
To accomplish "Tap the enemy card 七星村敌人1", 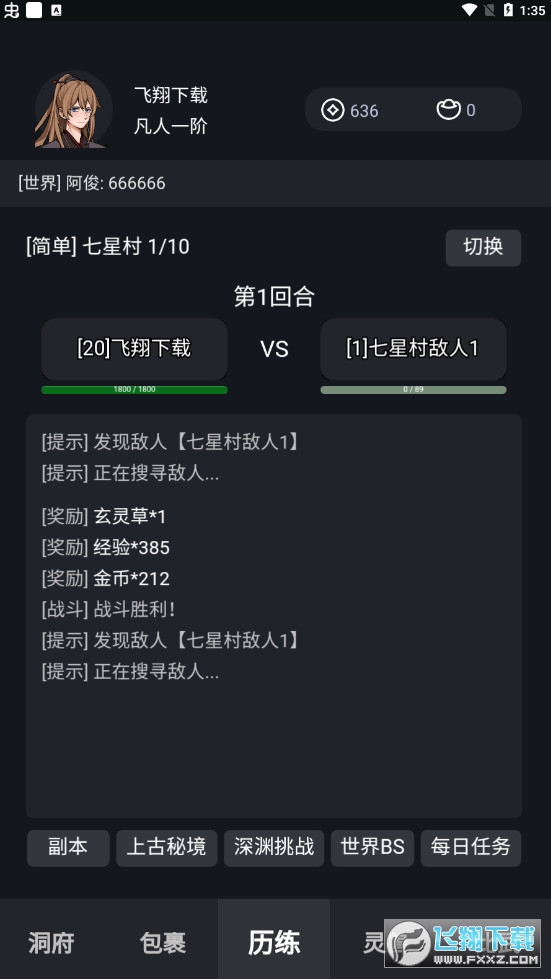I will pos(413,348).
